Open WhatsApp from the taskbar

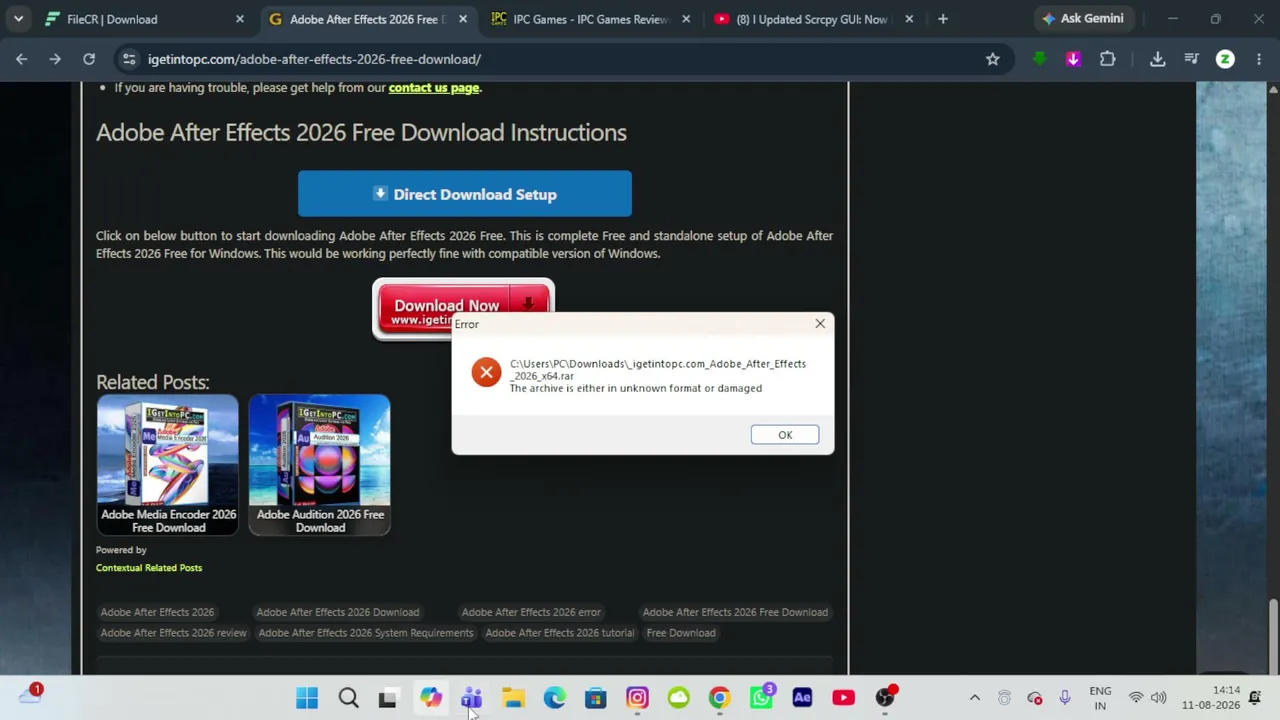(x=761, y=698)
